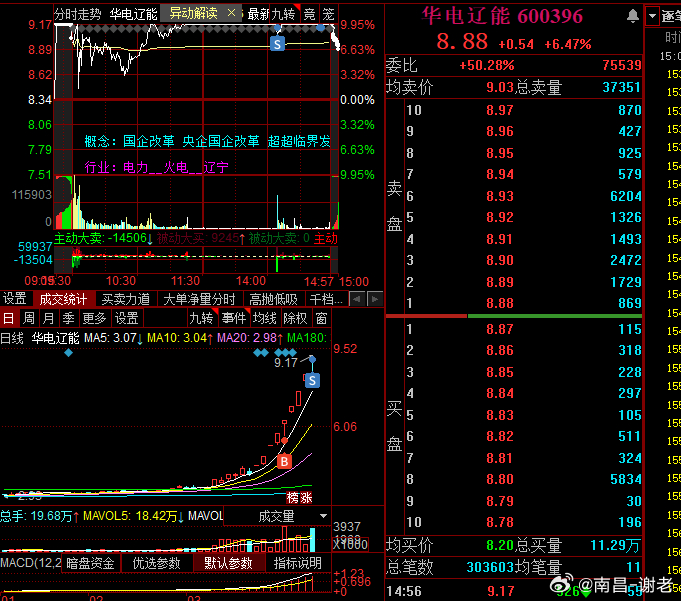Click the sell level 10 price 8.97

[x=499, y=110]
